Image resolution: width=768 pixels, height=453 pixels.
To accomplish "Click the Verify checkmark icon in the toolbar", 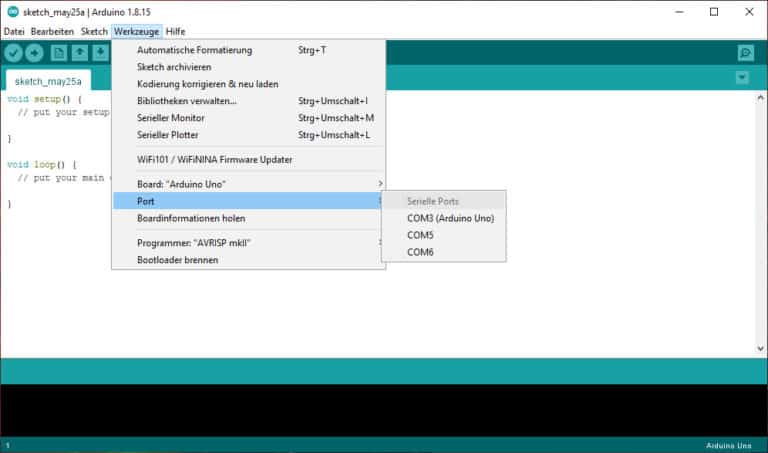I will (x=13, y=53).
